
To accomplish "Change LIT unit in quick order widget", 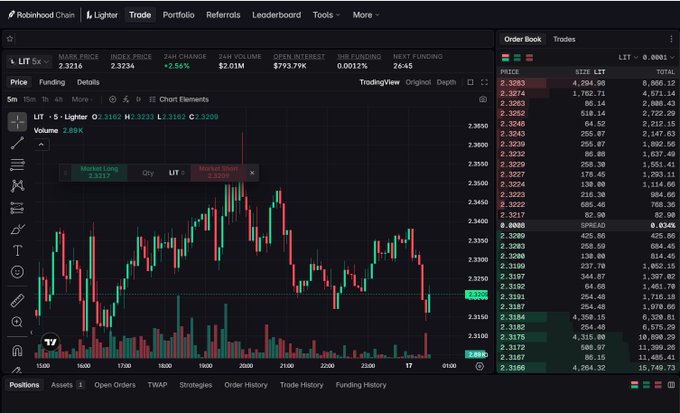I will coord(177,173).
